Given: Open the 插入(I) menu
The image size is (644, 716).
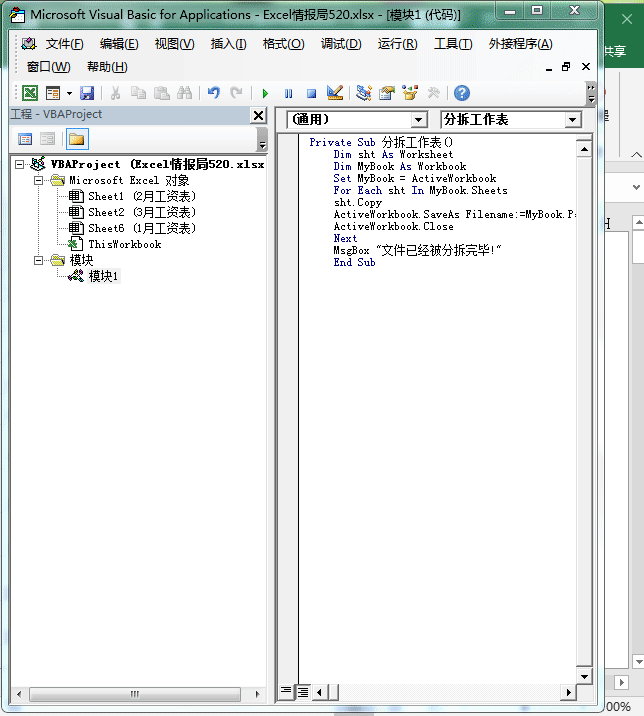Looking at the screenshot, I should 228,44.
